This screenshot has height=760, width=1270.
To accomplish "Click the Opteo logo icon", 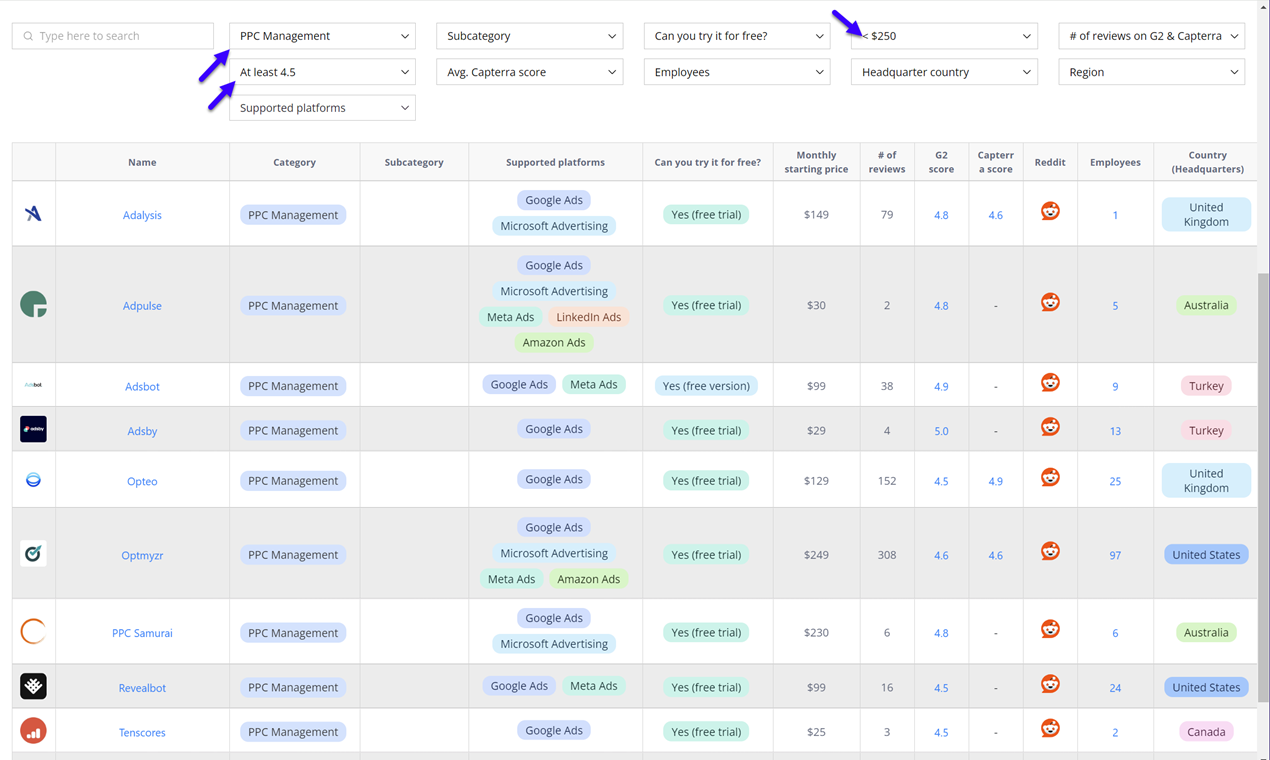I will coord(33,480).
